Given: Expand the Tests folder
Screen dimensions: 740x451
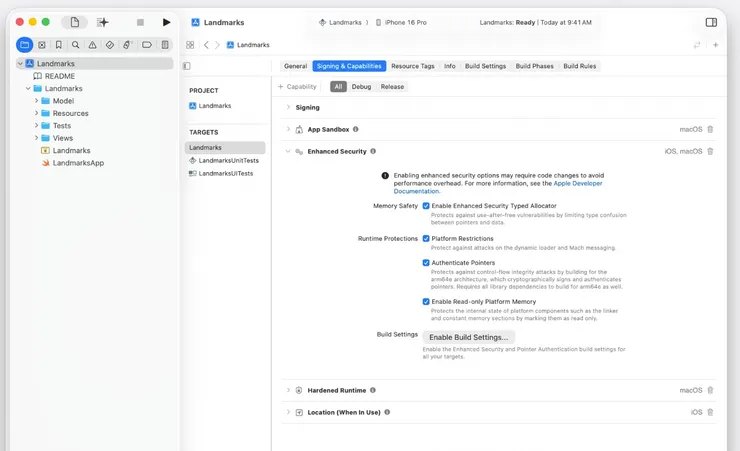Looking at the screenshot, I should (36, 125).
